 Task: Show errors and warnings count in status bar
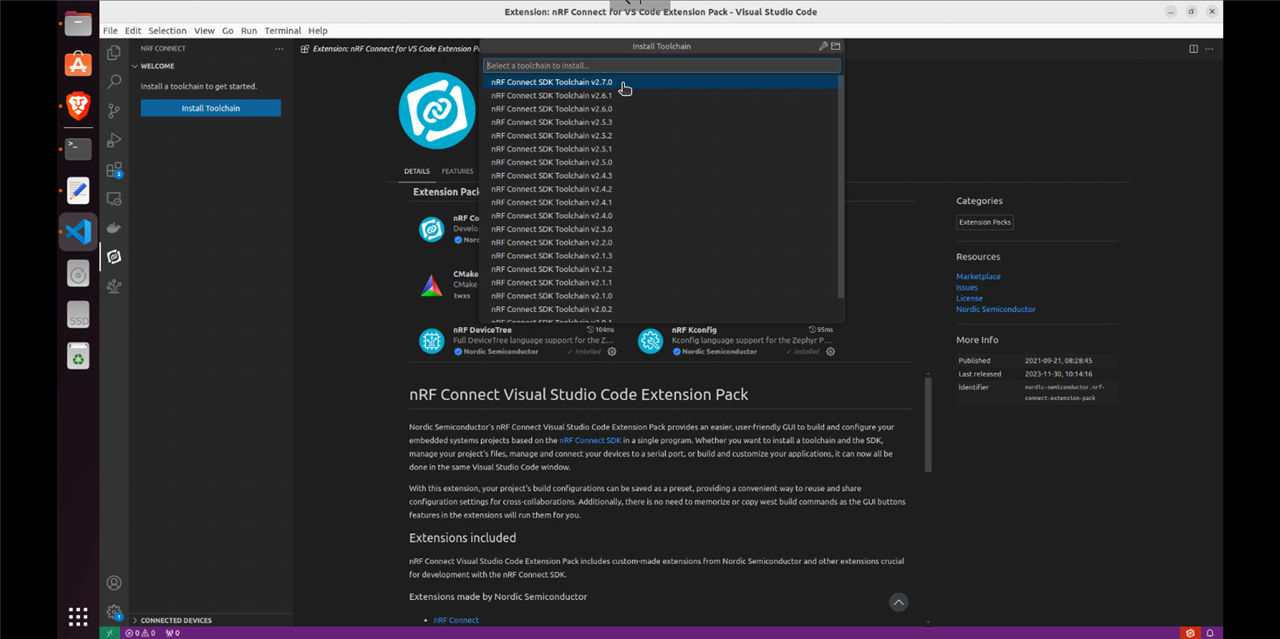pos(138,633)
